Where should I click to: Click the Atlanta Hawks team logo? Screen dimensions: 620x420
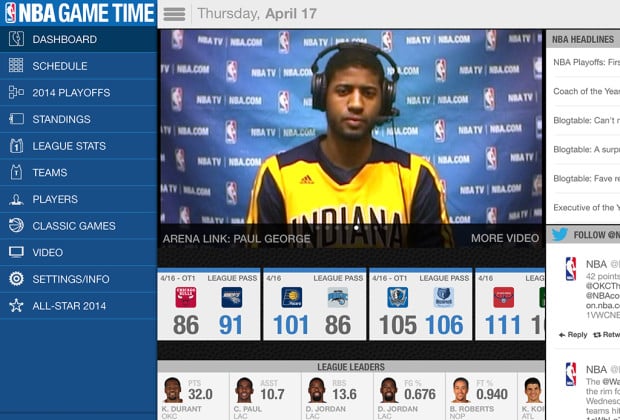504,297
